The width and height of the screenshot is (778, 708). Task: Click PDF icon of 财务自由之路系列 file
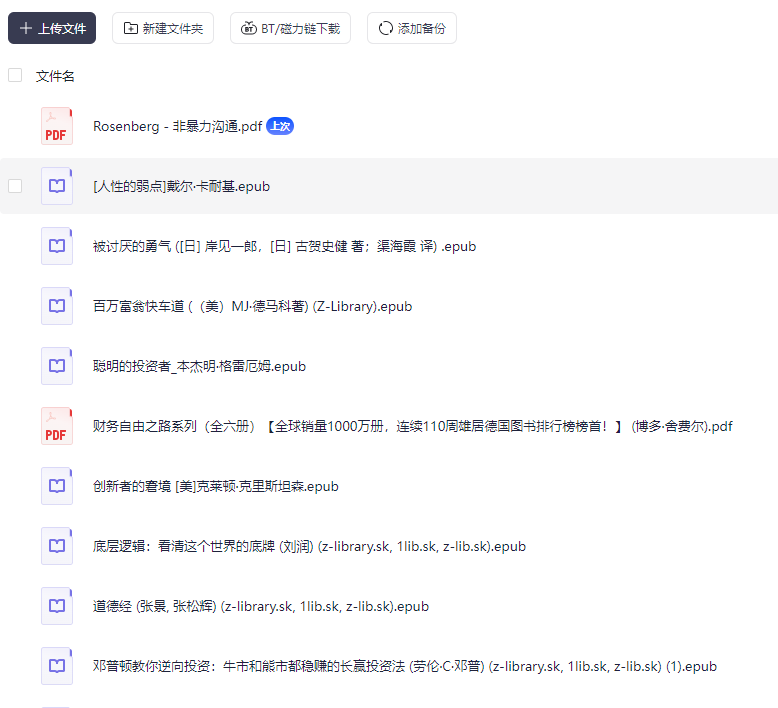coord(57,426)
